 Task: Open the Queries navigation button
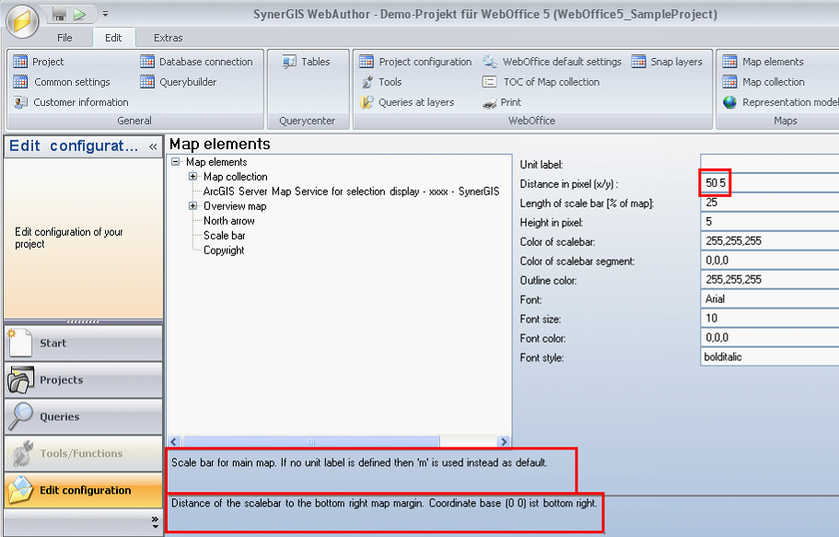point(83,417)
